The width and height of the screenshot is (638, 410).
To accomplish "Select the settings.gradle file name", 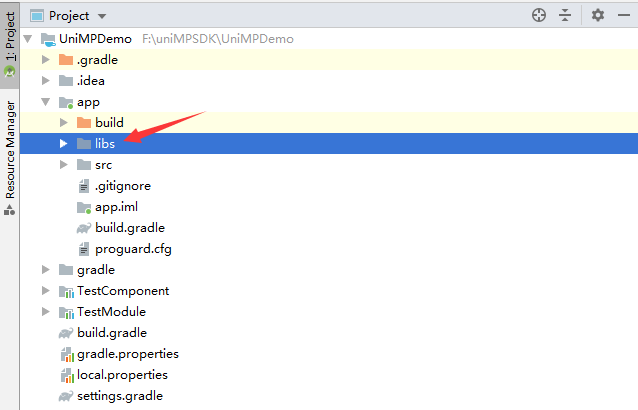I will (120, 396).
